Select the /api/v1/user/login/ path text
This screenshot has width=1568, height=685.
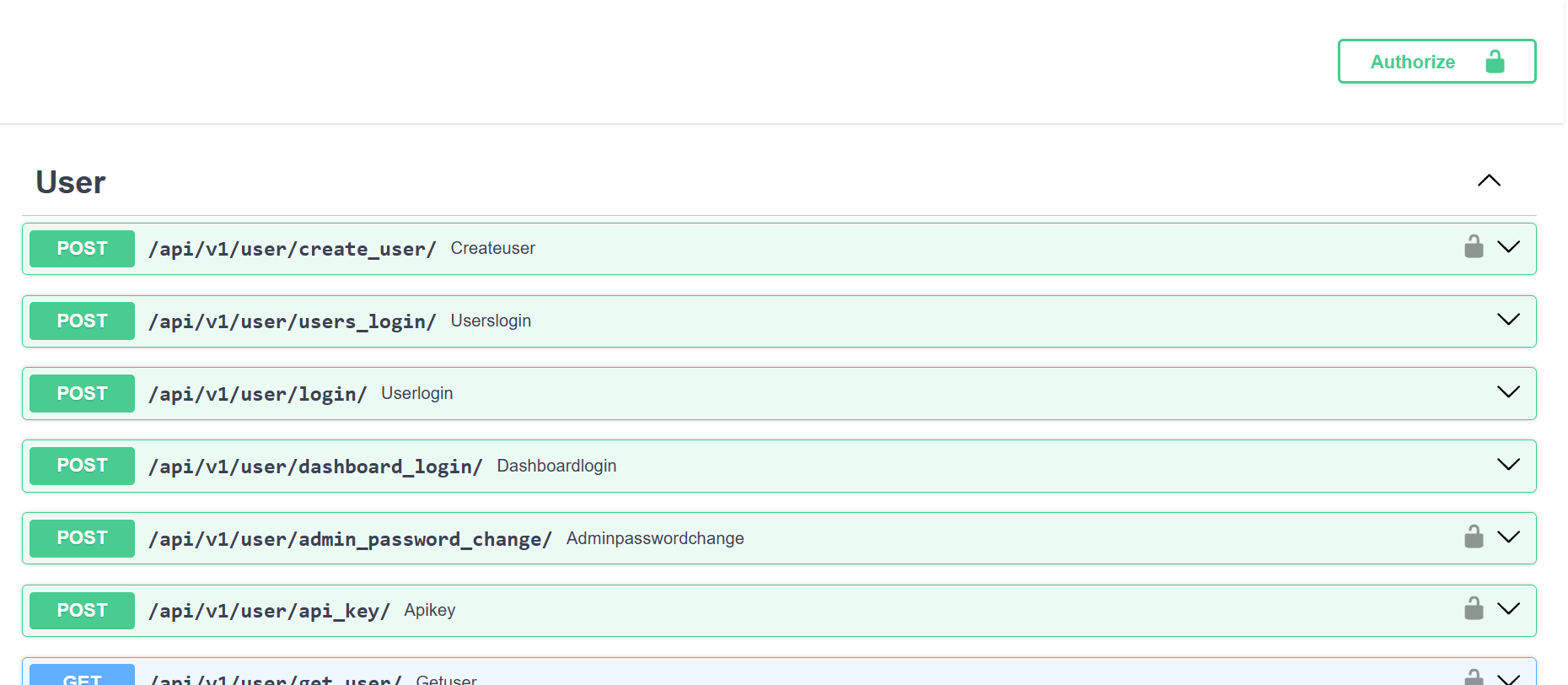pos(257,394)
